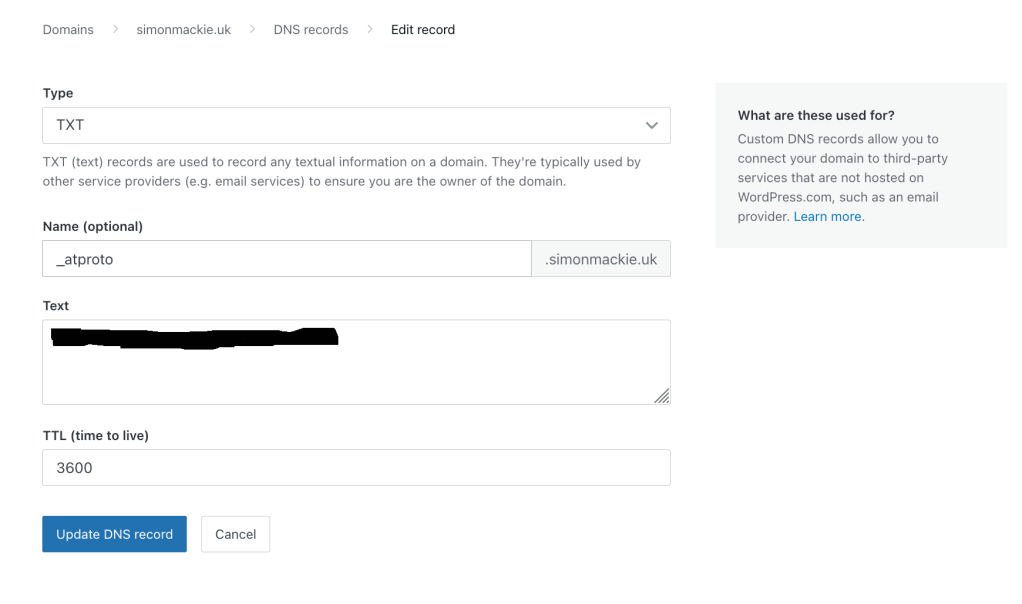
Task: Open the Learn more link
Action: pos(826,216)
